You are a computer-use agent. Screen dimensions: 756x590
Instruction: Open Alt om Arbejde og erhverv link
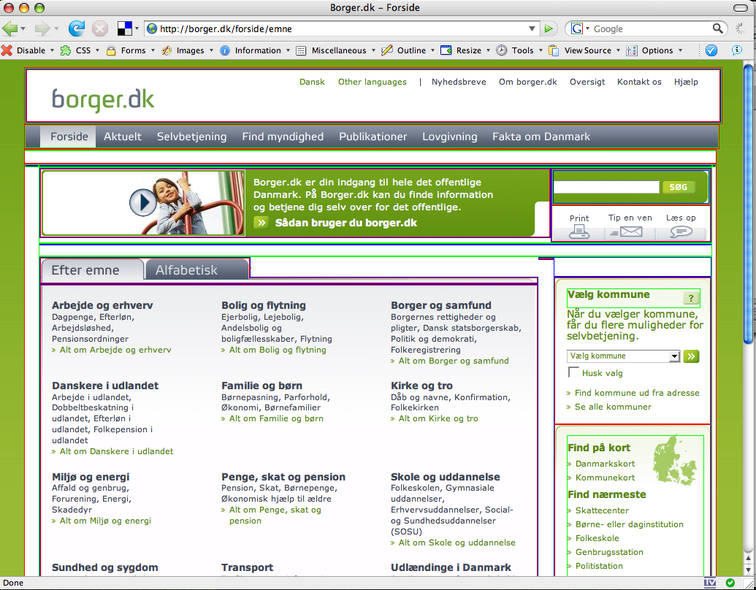coord(115,350)
